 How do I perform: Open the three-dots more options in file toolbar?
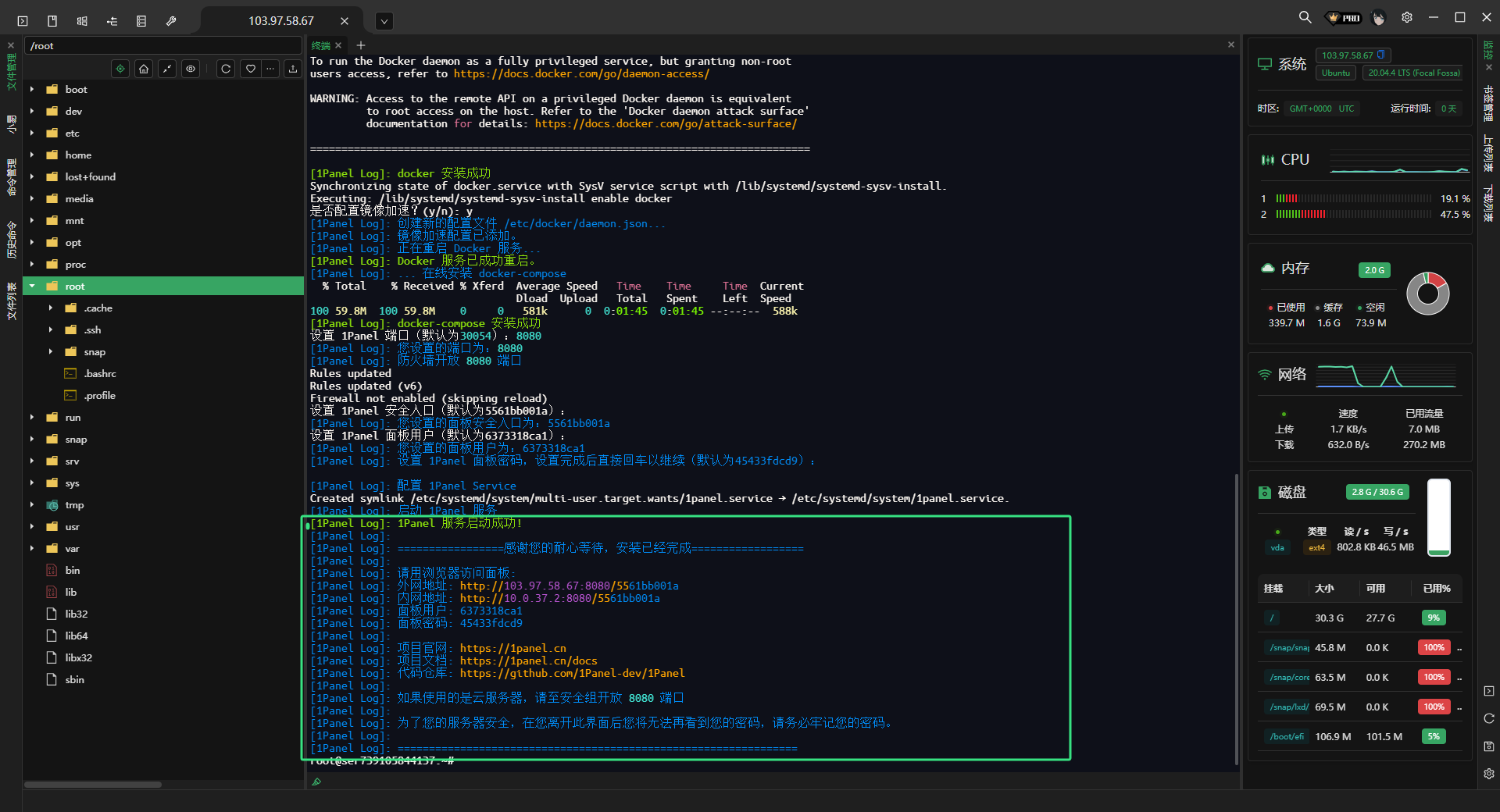pos(270,69)
